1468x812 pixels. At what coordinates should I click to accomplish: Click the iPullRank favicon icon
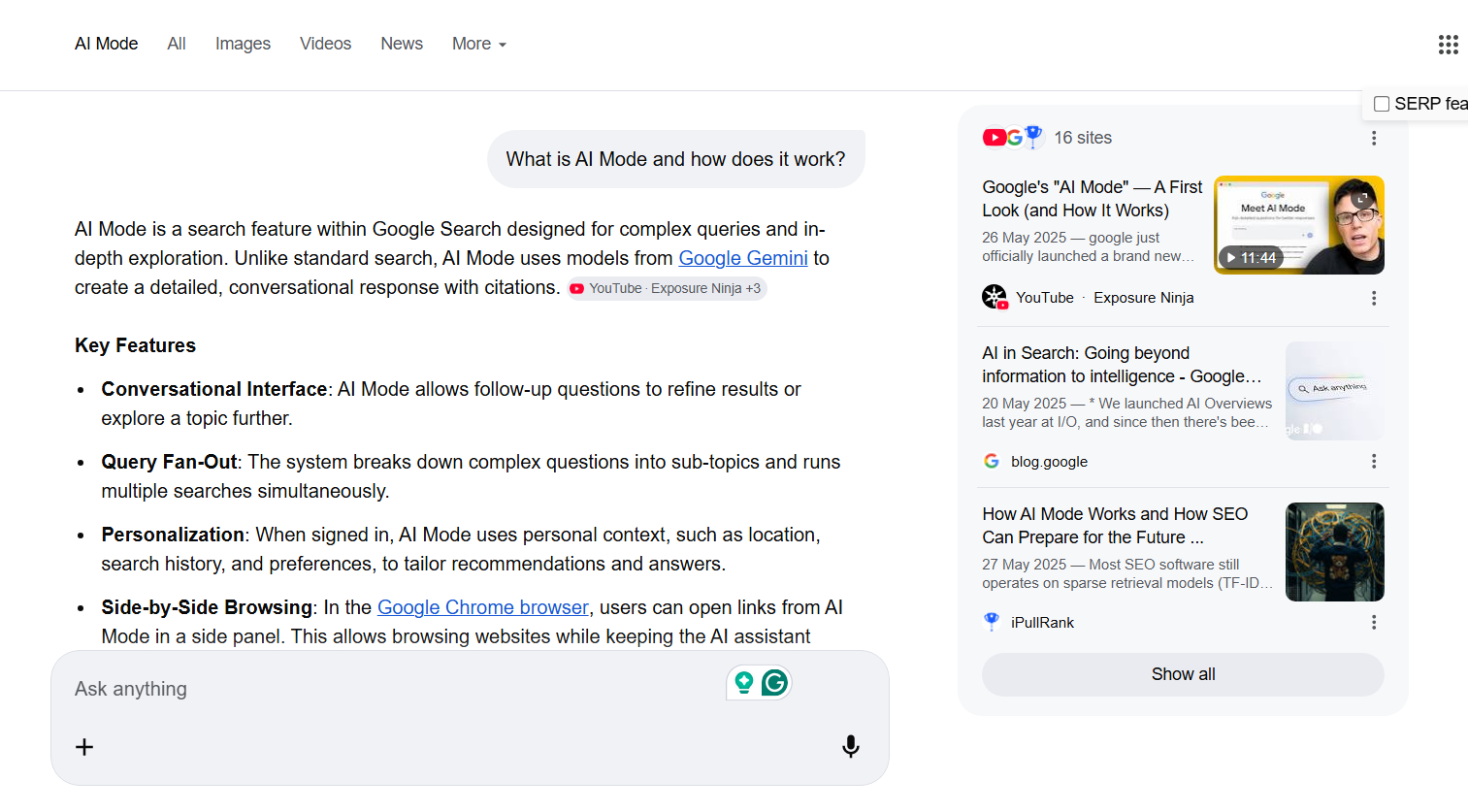tap(992, 622)
